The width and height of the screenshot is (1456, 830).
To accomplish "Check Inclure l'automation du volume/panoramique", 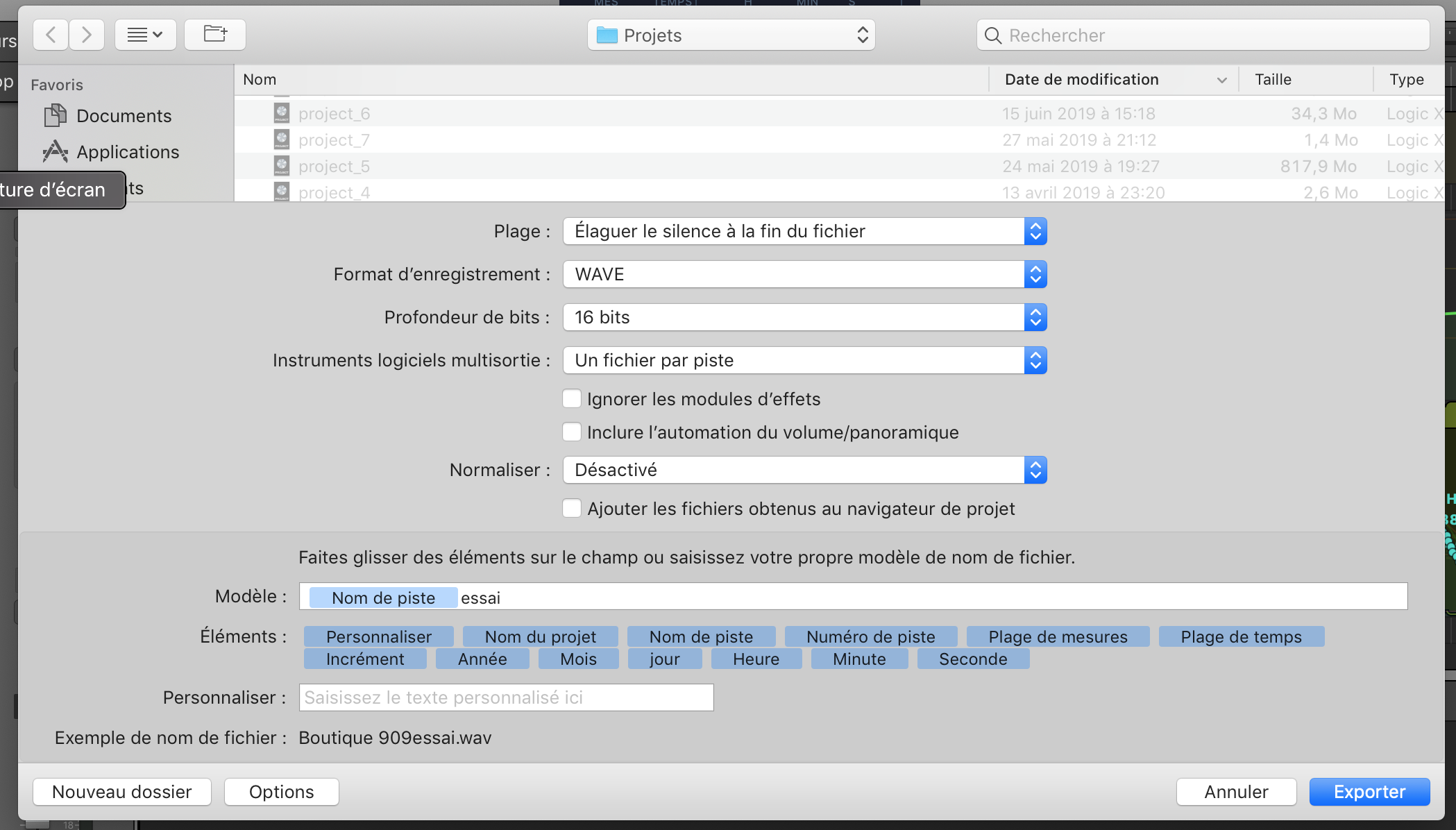I will pos(572,432).
